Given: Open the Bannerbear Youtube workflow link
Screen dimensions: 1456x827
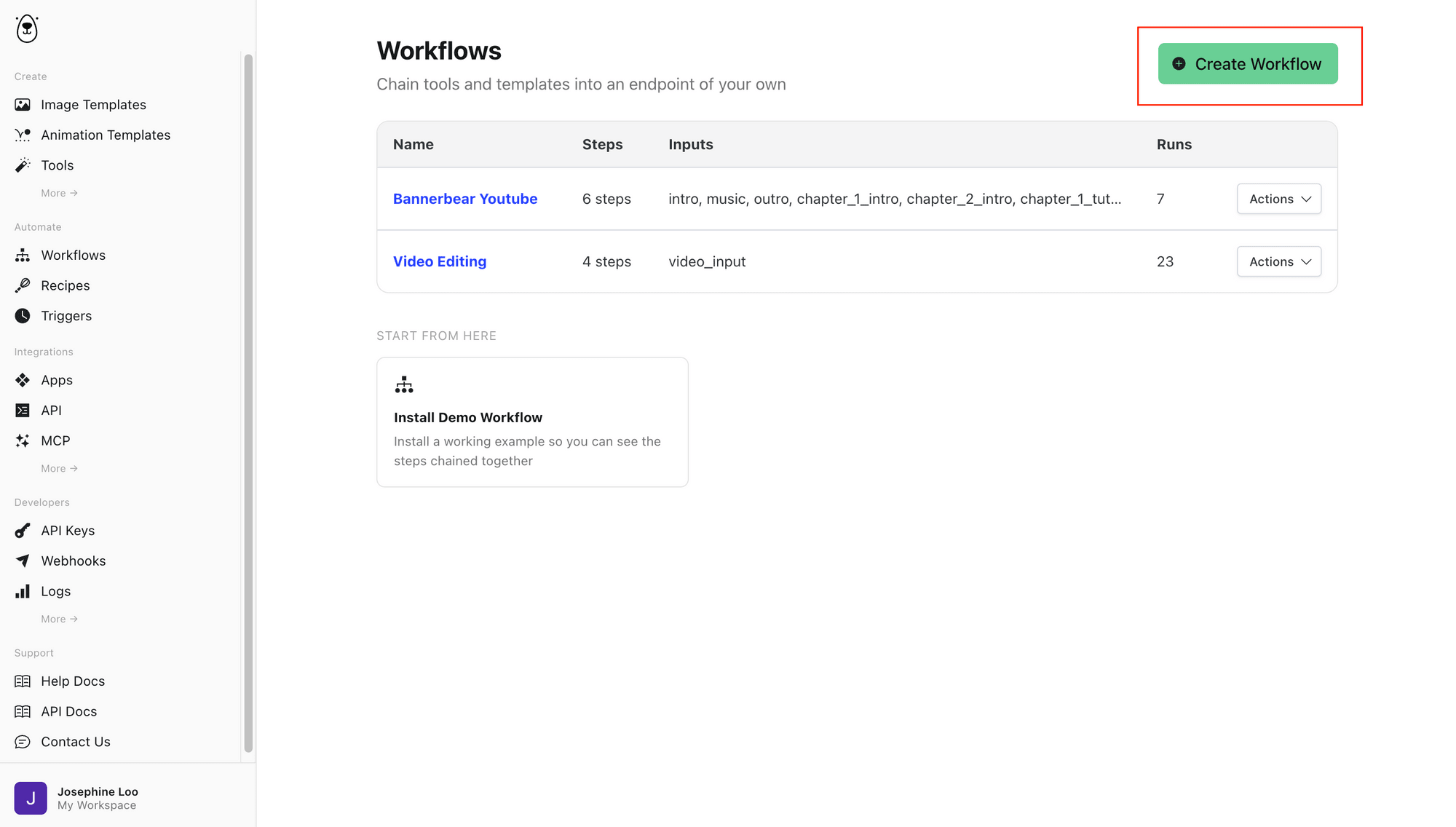Looking at the screenshot, I should coord(465,199).
